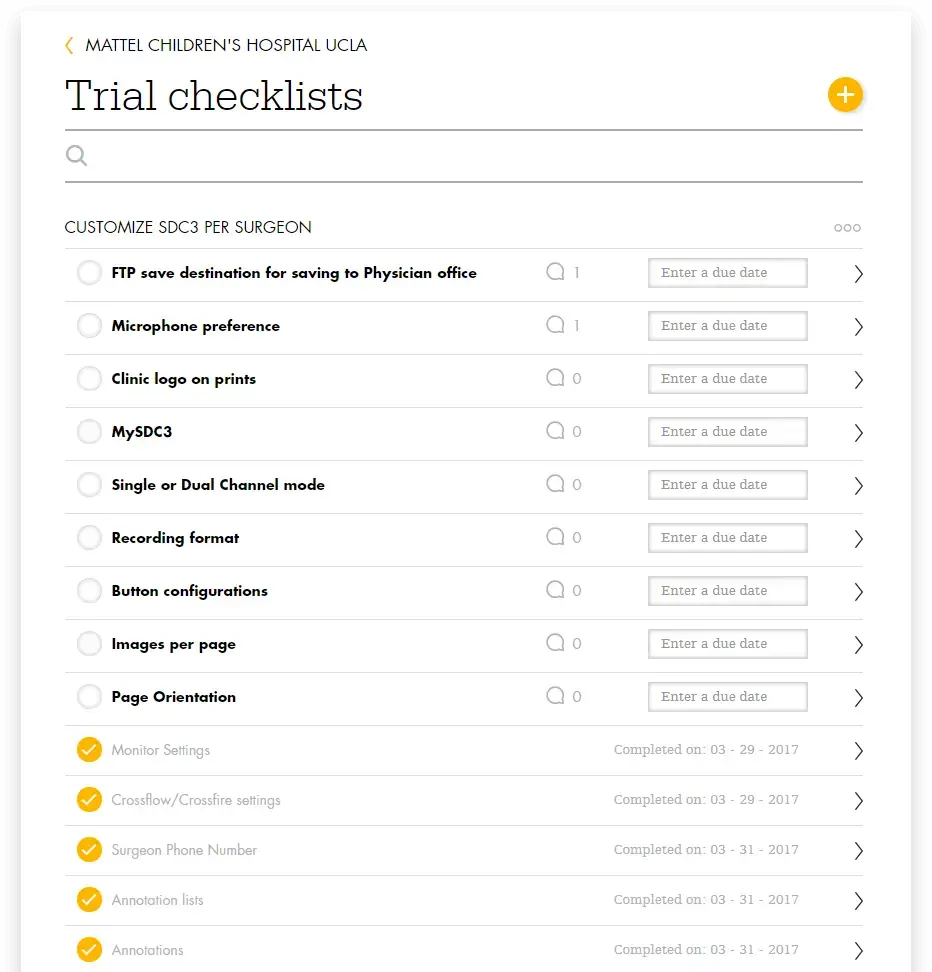Expand the Page Orientation task details
This screenshot has height=972, width=932.
pos(858,698)
